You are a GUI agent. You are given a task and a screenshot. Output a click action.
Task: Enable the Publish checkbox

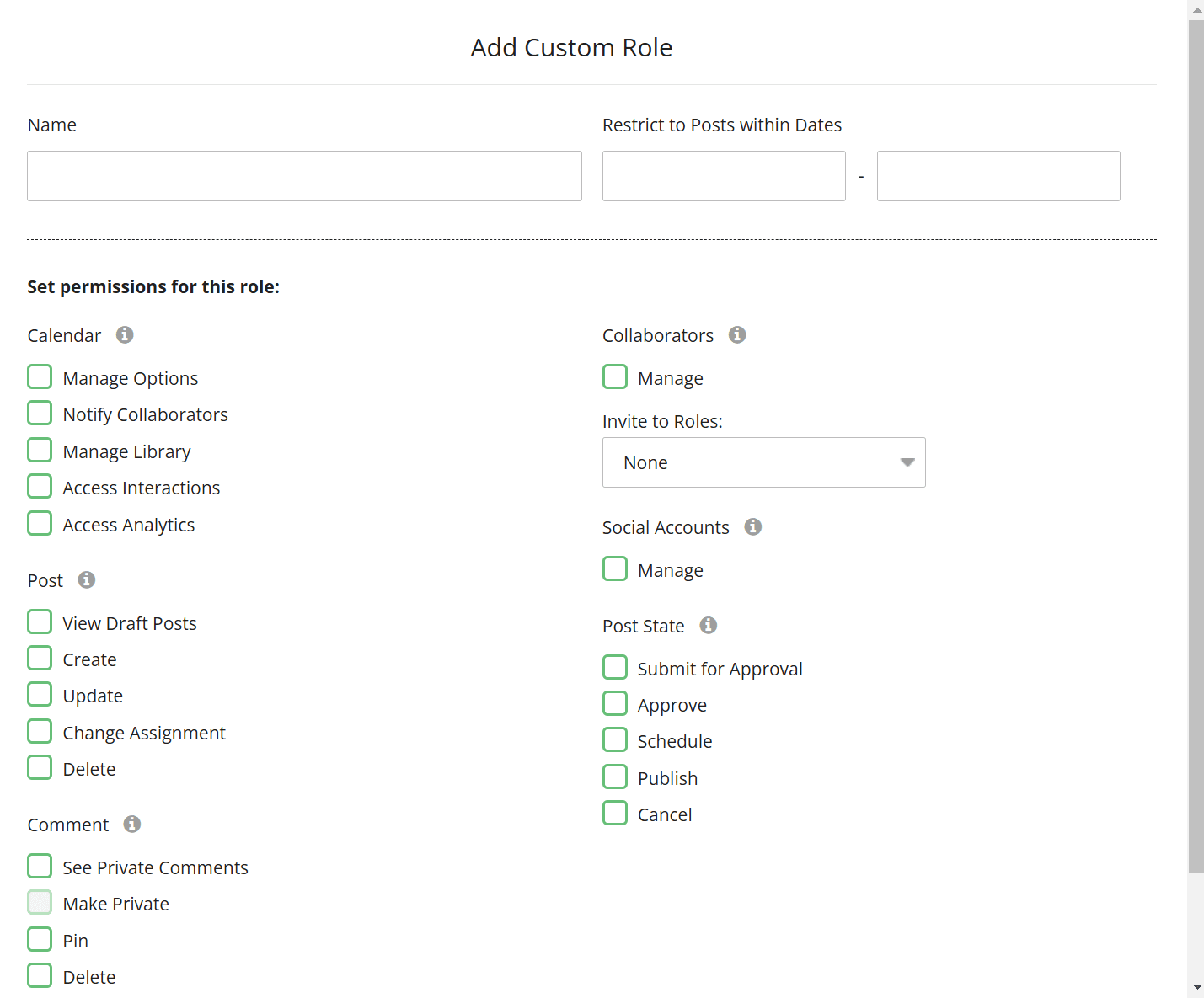tap(615, 777)
